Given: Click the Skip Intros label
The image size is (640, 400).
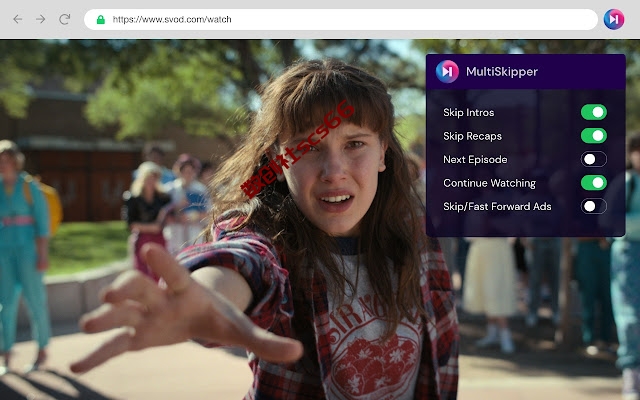Looking at the screenshot, I should [469, 113].
